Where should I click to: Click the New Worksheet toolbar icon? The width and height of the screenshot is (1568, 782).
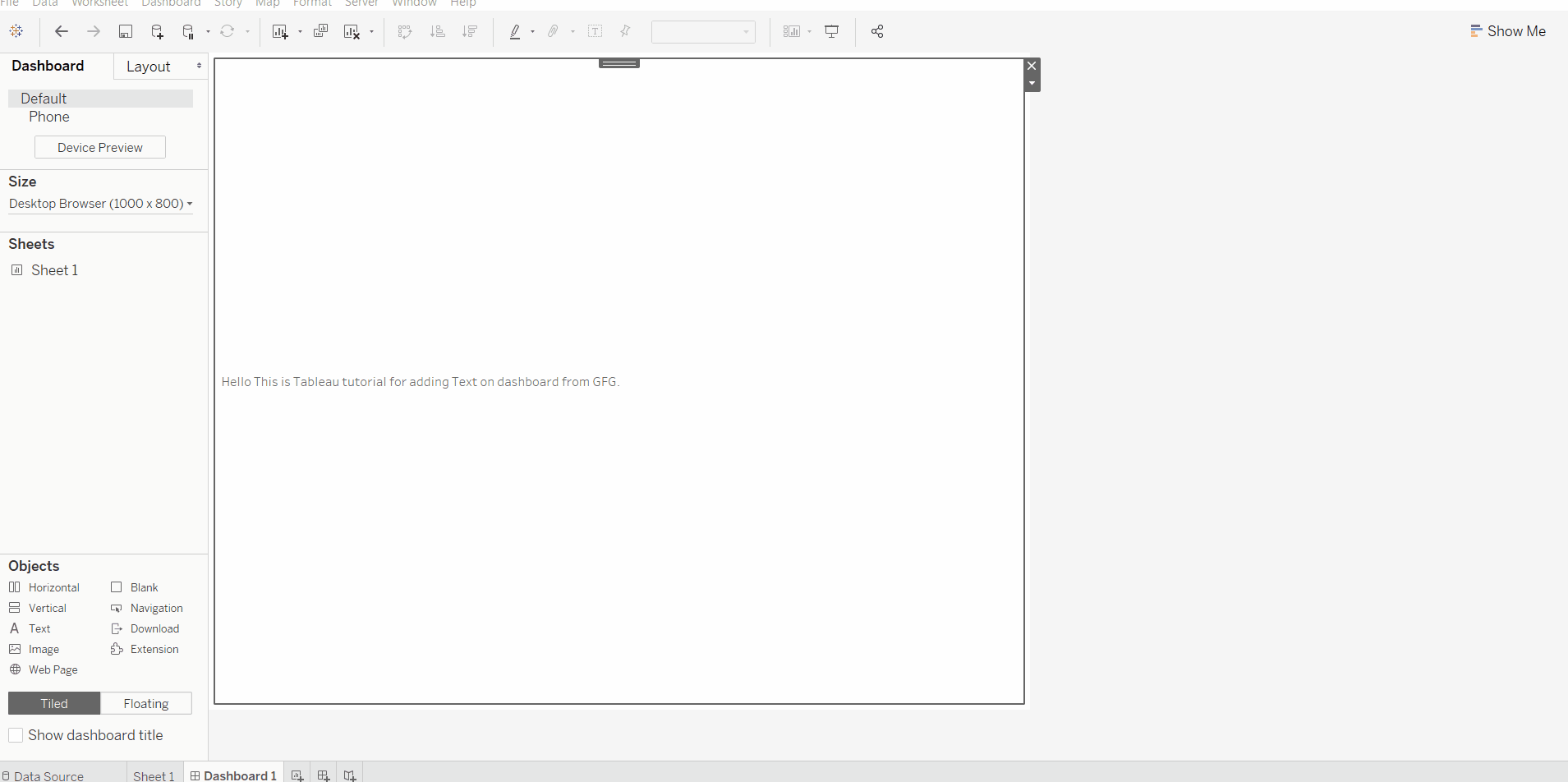280,31
